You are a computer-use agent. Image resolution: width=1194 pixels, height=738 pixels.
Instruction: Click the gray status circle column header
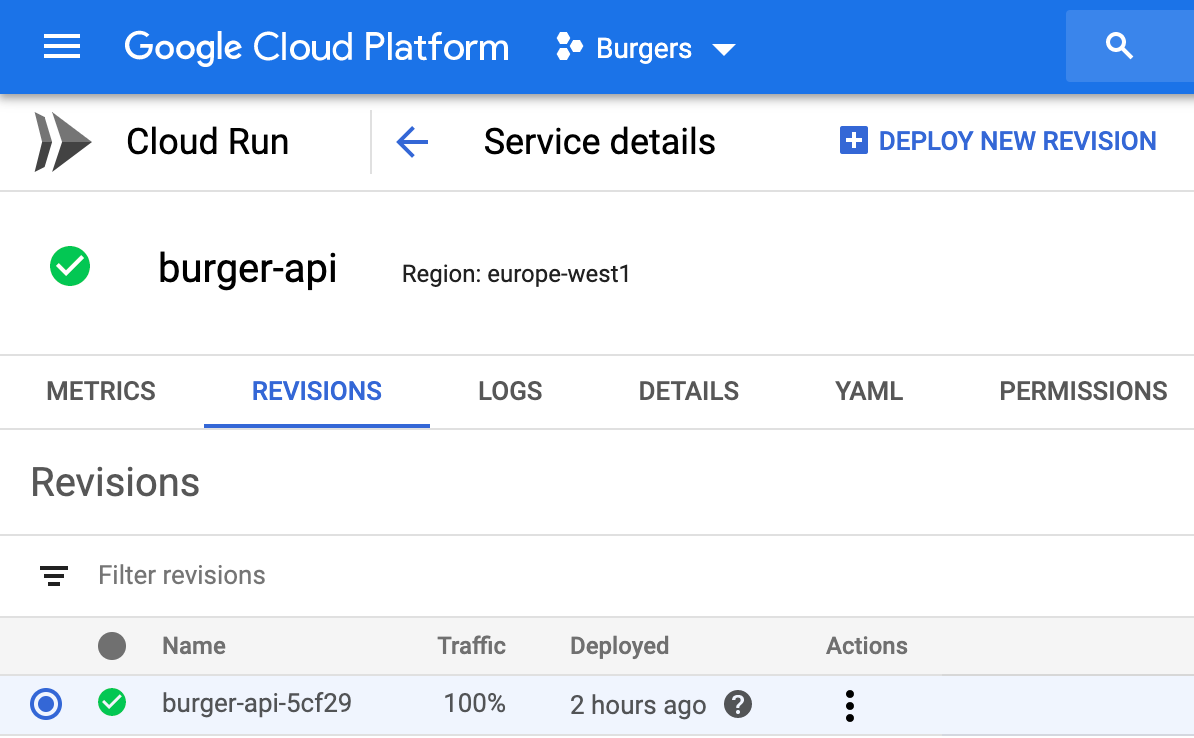[112, 646]
